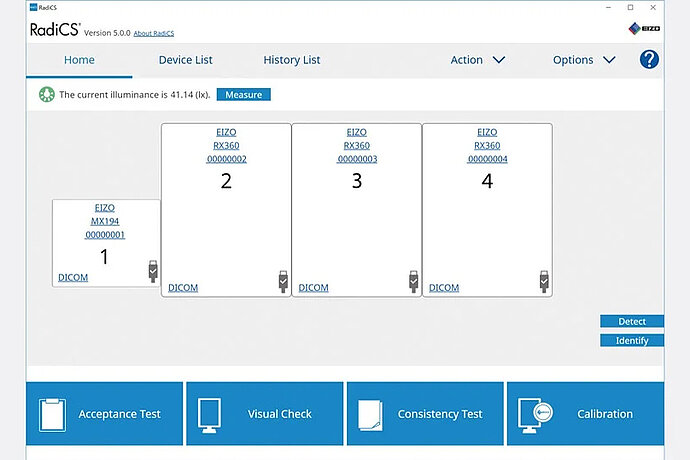Click serial number 00000004 link
Viewport: 690px width, 460px height.
tap(488, 159)
